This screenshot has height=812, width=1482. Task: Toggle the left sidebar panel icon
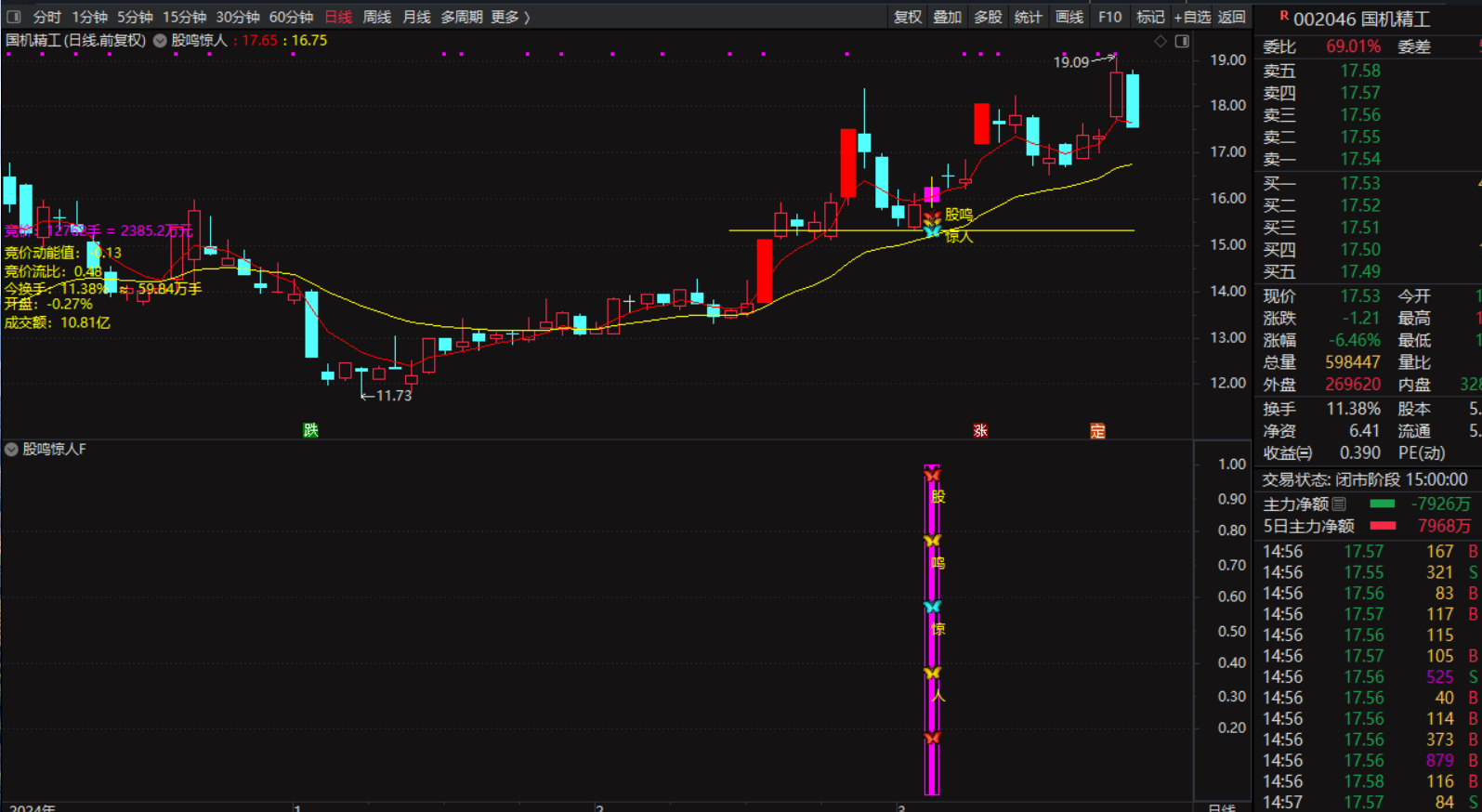[x=14, y=17]
